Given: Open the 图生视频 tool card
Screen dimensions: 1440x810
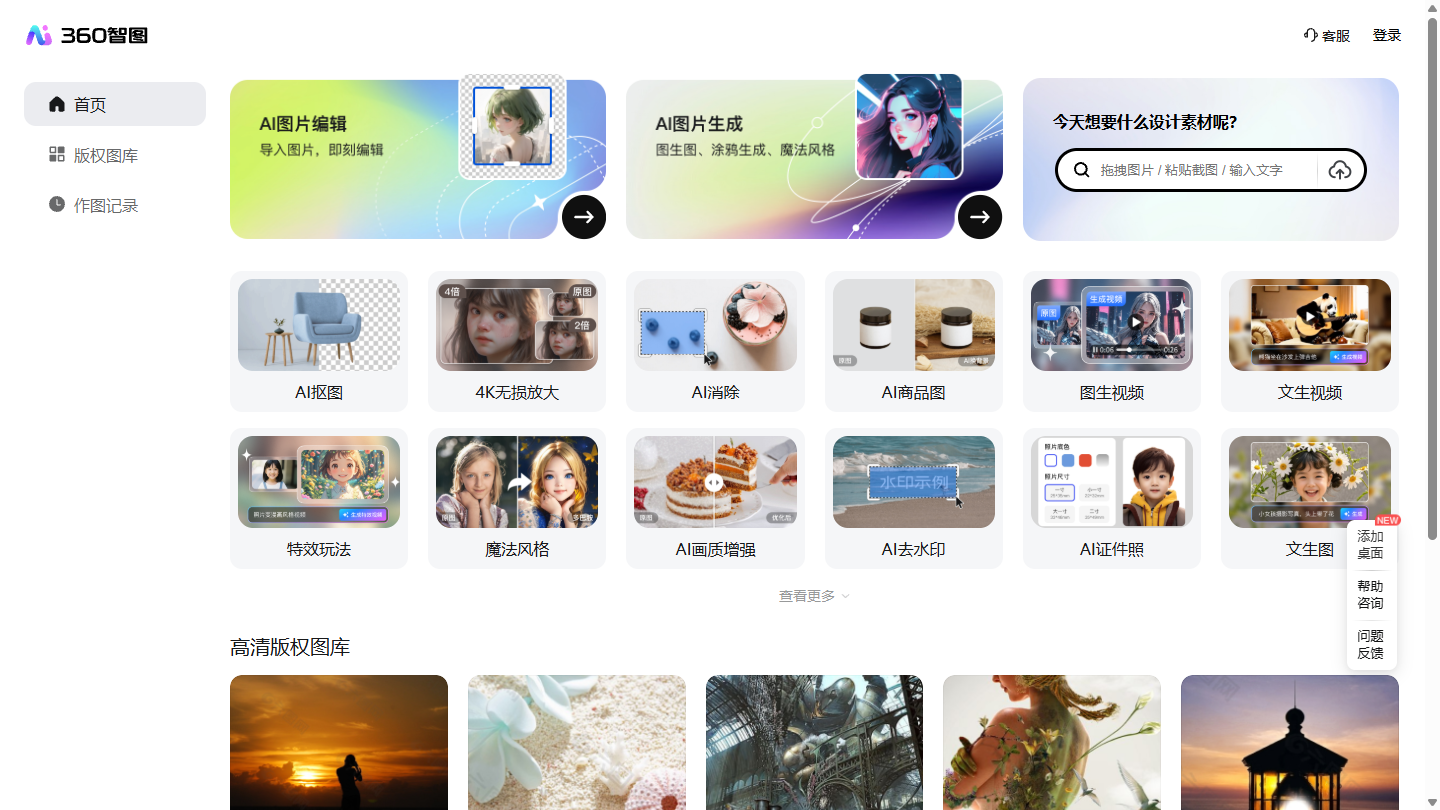Looking at the screenshot, I should point(1112,341).
